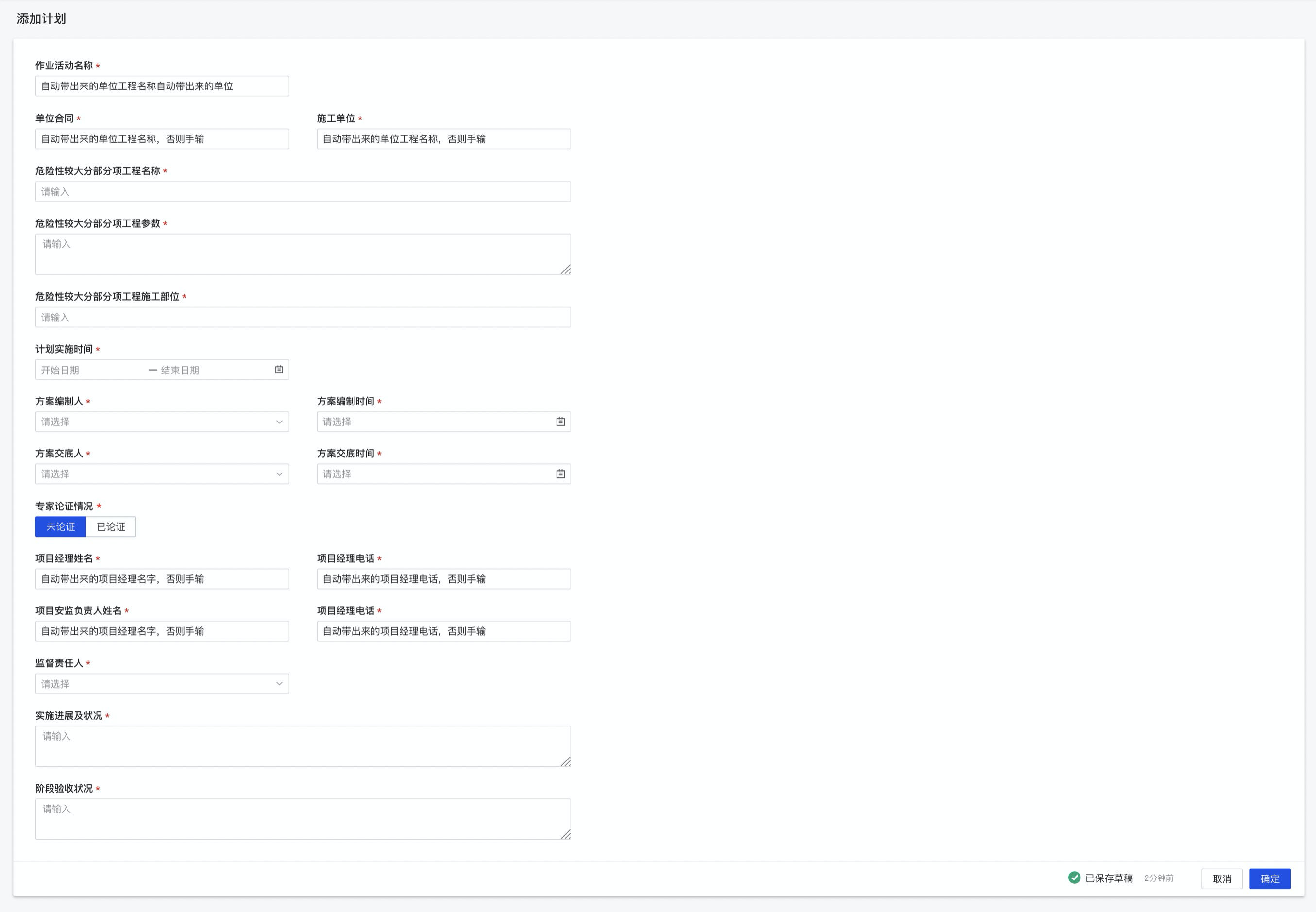Focus 危险性较大分部分项工程施工部位 input
1316x912 pixels.
tap(303, 317)
